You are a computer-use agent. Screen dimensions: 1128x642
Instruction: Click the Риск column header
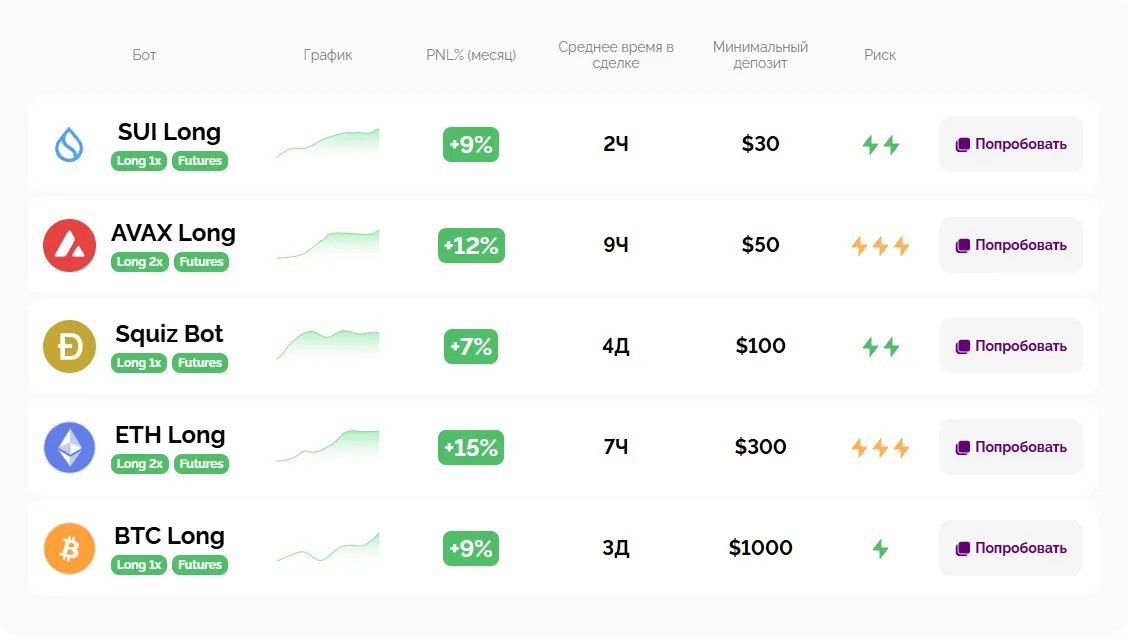click(x=880, y=55)
